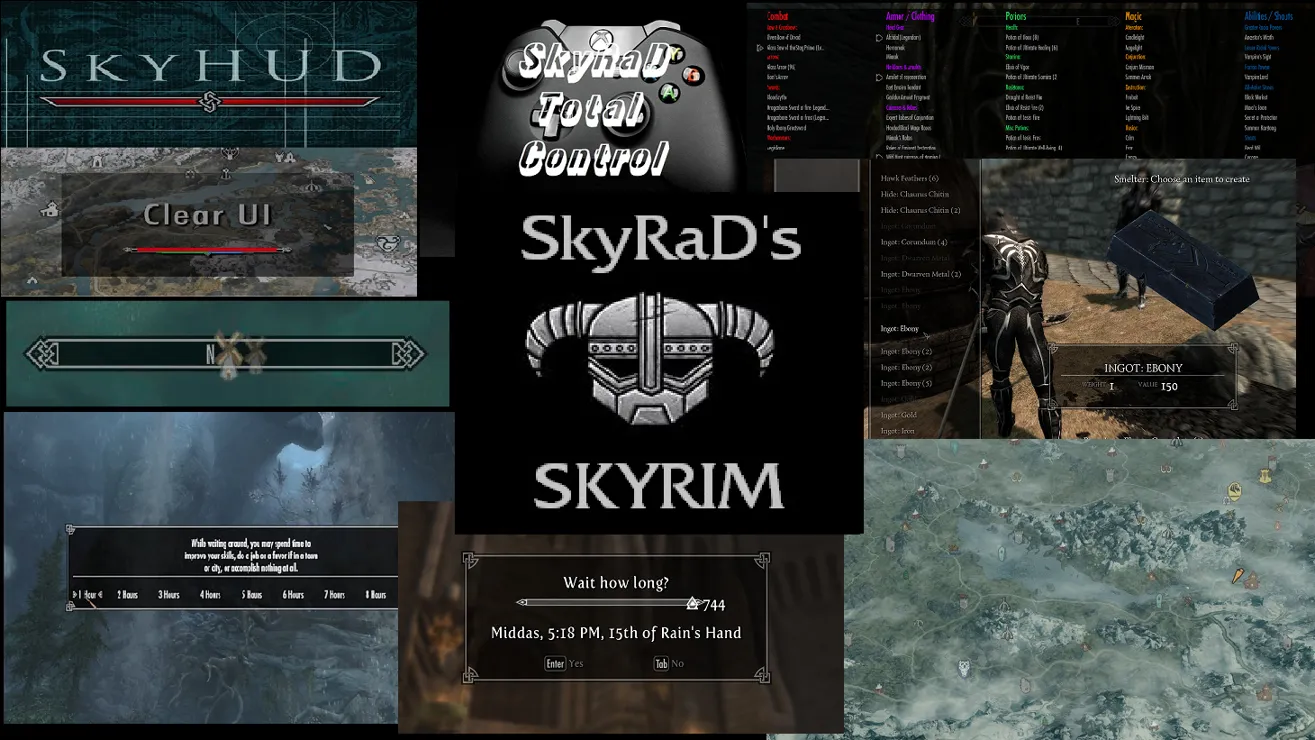This screenshot has width=1315, height=740.
Task: Select the 3 Hours wait option
Action: pyautogui.click(x=168, y=595)
